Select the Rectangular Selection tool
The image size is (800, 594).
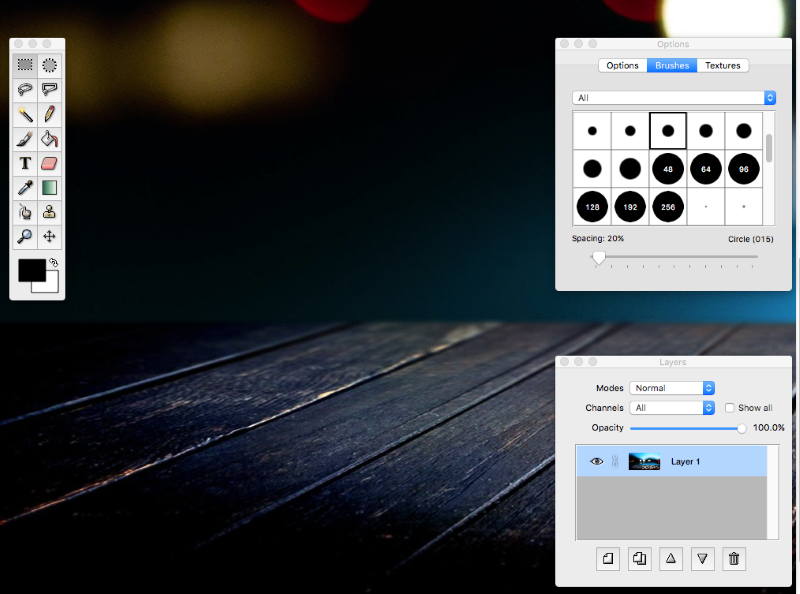point(25,65)
